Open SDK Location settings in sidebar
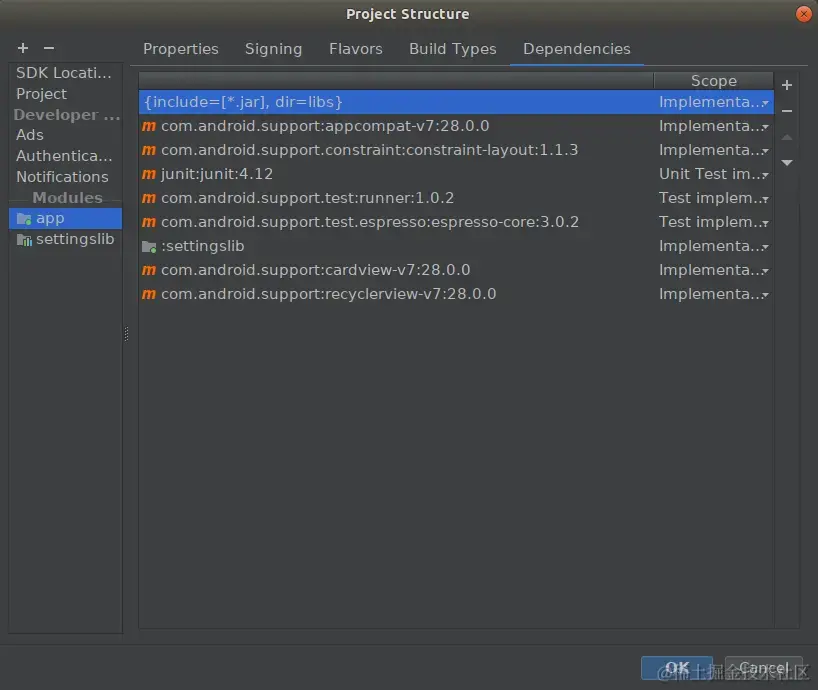The width and height of the screenshot is (818, 690). [x=64, y=73]
